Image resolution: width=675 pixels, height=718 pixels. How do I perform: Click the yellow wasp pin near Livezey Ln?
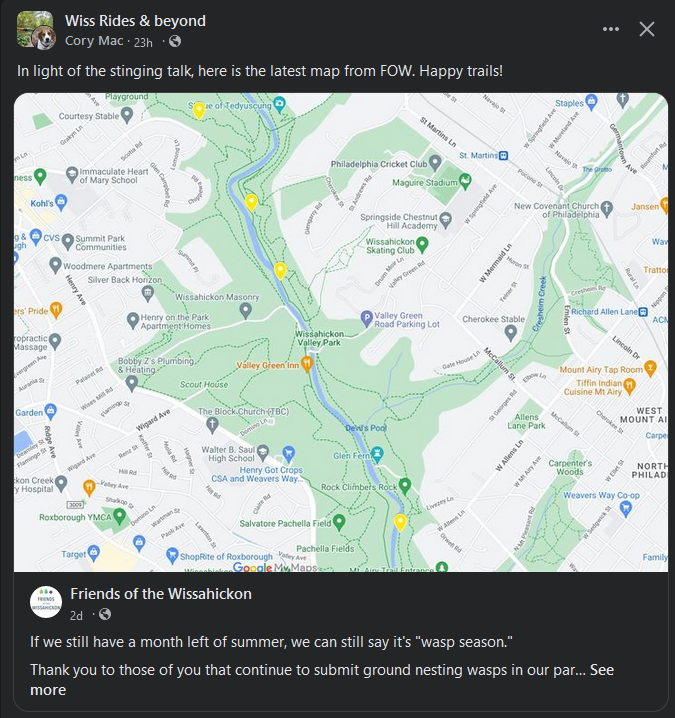click(400, 521)
